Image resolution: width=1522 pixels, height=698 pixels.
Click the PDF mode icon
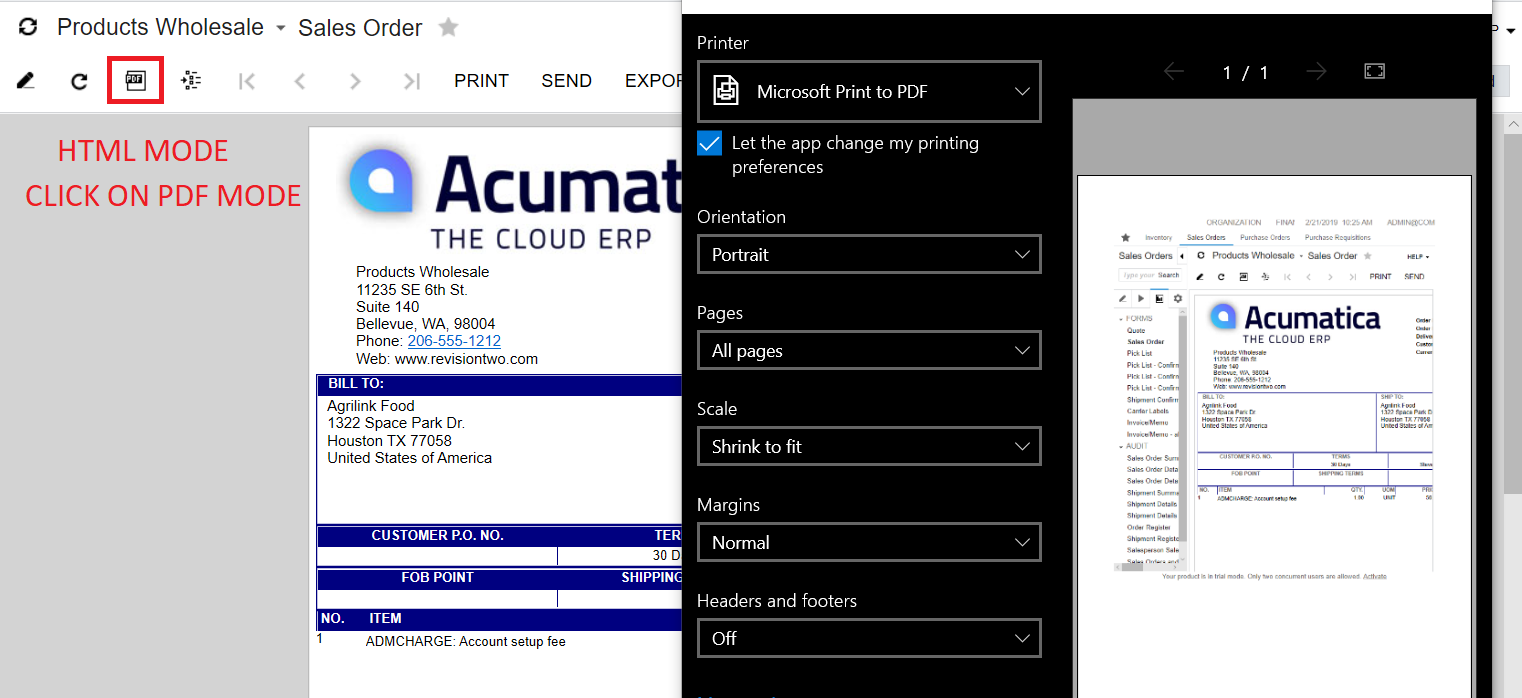click(135, 81)
